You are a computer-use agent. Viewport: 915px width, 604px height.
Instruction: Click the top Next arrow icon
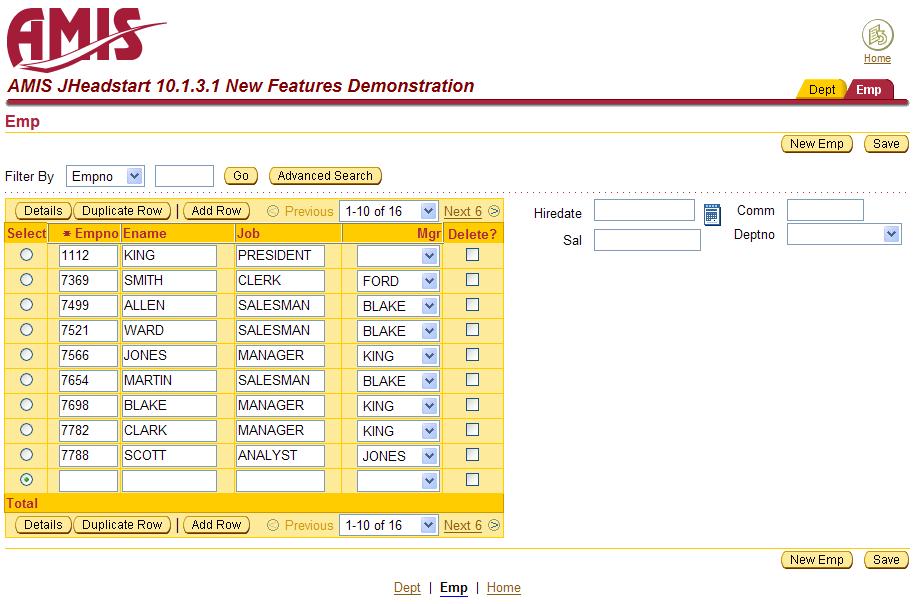[x=494, y=211]
